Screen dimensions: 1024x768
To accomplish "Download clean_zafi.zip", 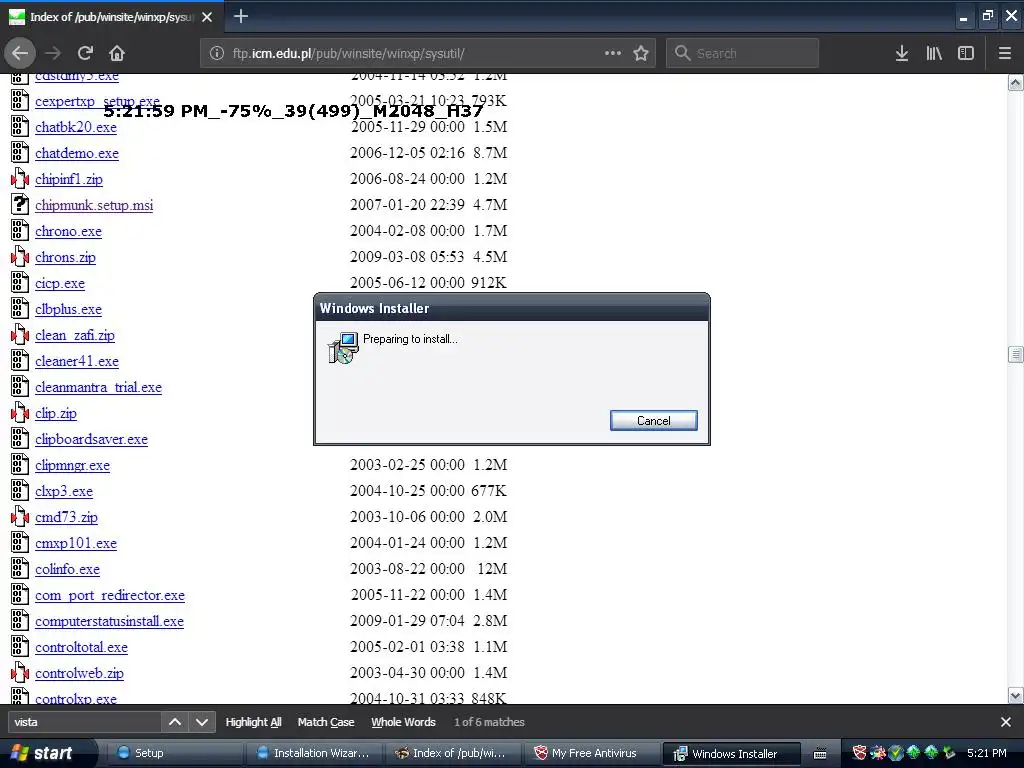I will tap(75, 335).
